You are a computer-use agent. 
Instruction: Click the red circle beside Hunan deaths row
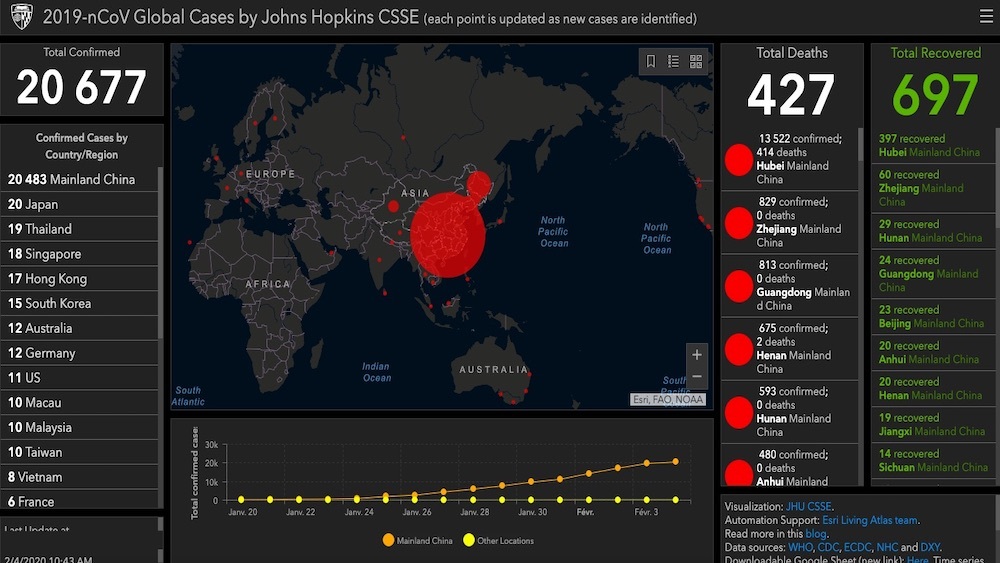(x=739, y=412)
